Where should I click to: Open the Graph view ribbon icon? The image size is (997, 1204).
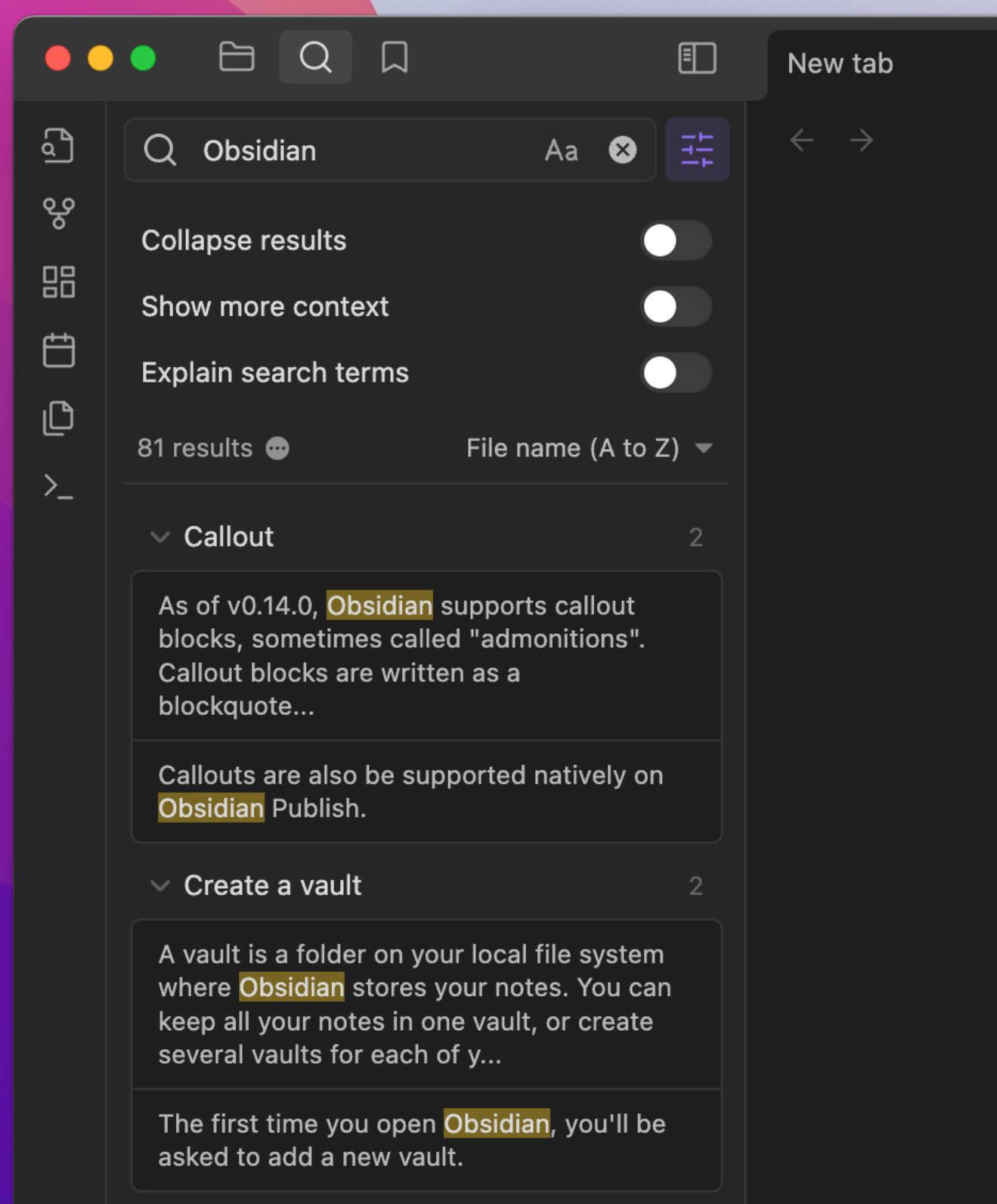point(58,214)
